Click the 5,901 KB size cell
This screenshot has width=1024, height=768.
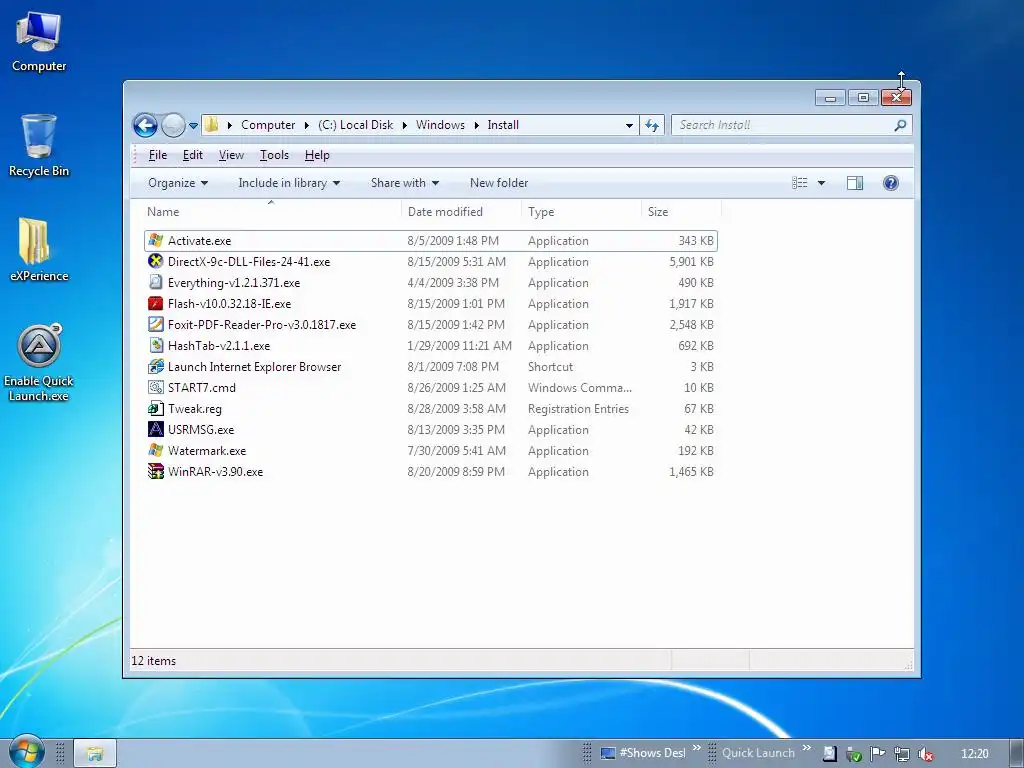point(691,262)
